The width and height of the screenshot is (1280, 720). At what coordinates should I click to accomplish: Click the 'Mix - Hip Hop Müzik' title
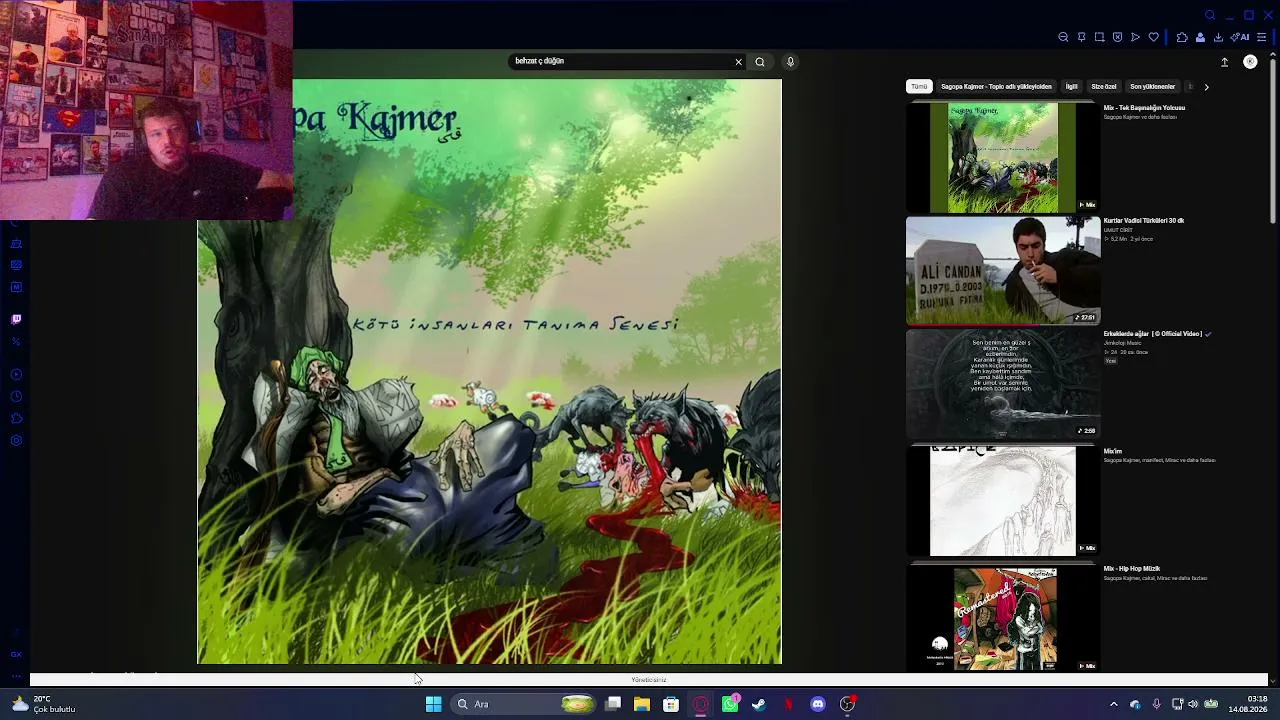coord(1132,569)
